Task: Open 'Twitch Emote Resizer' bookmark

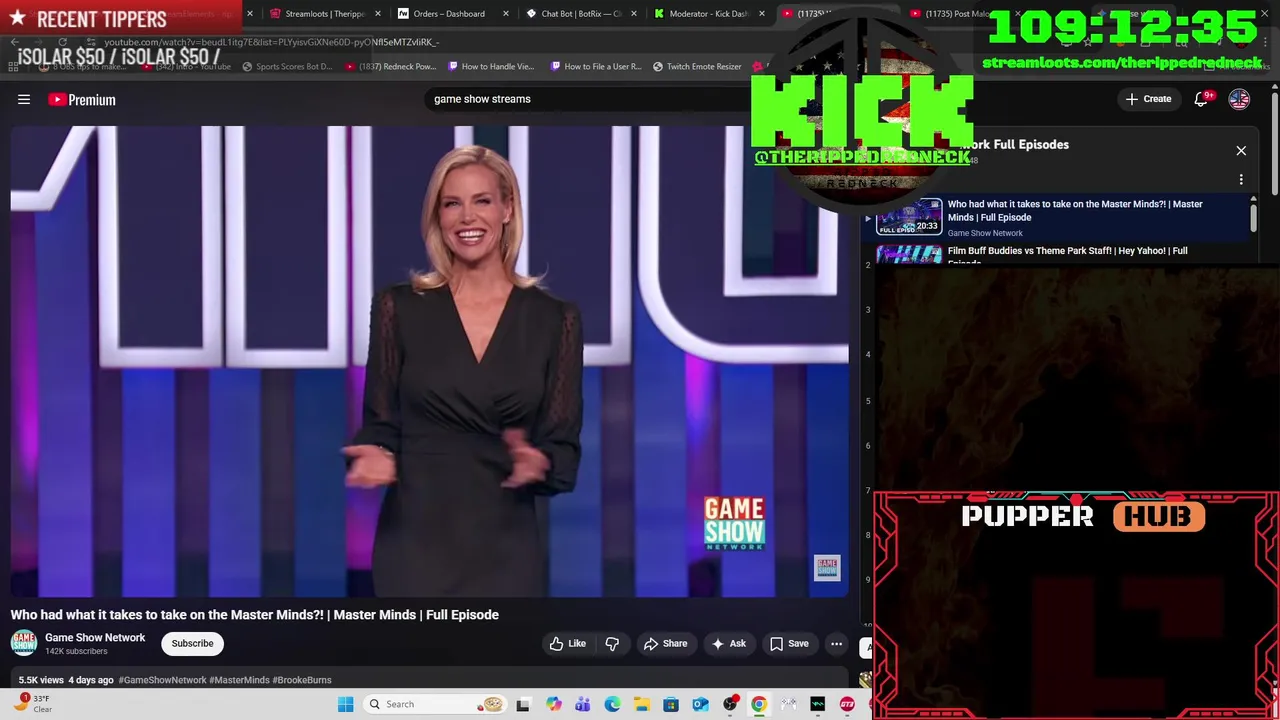Action: 697,67
